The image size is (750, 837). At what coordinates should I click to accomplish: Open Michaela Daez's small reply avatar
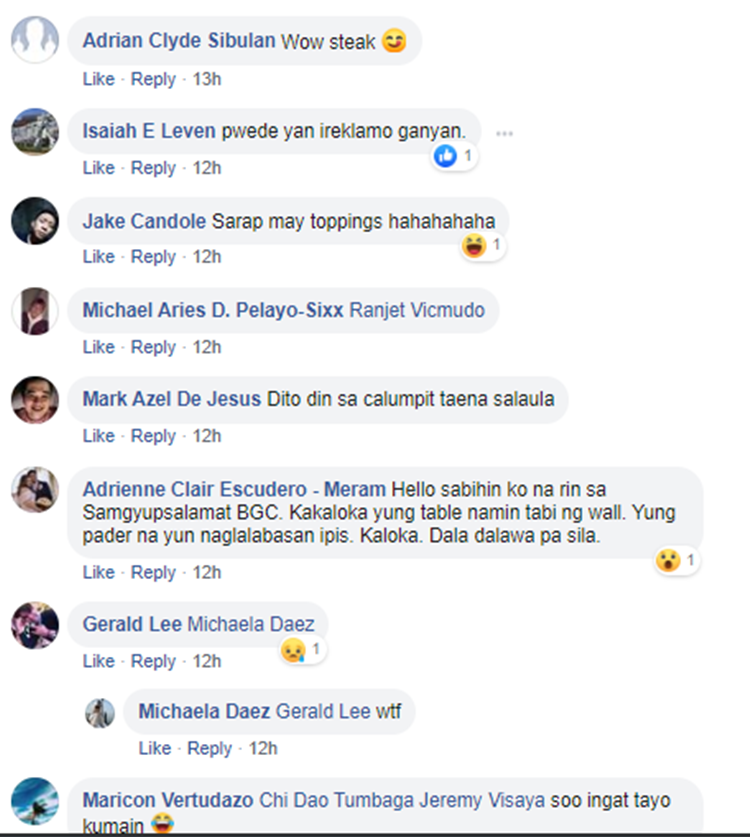100,713
